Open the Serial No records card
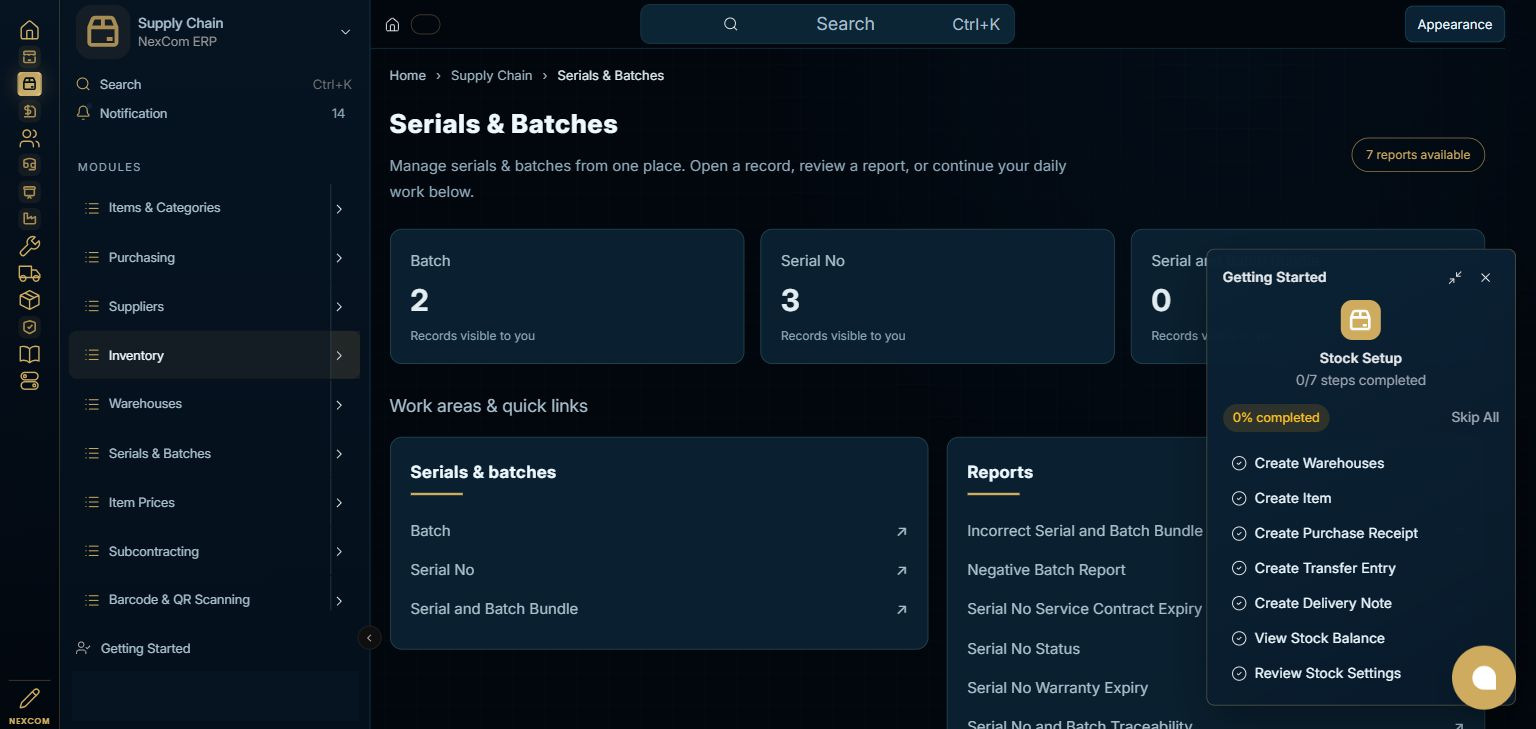Viewport: 1536px width, 729px height. click(x=937, y=296)
